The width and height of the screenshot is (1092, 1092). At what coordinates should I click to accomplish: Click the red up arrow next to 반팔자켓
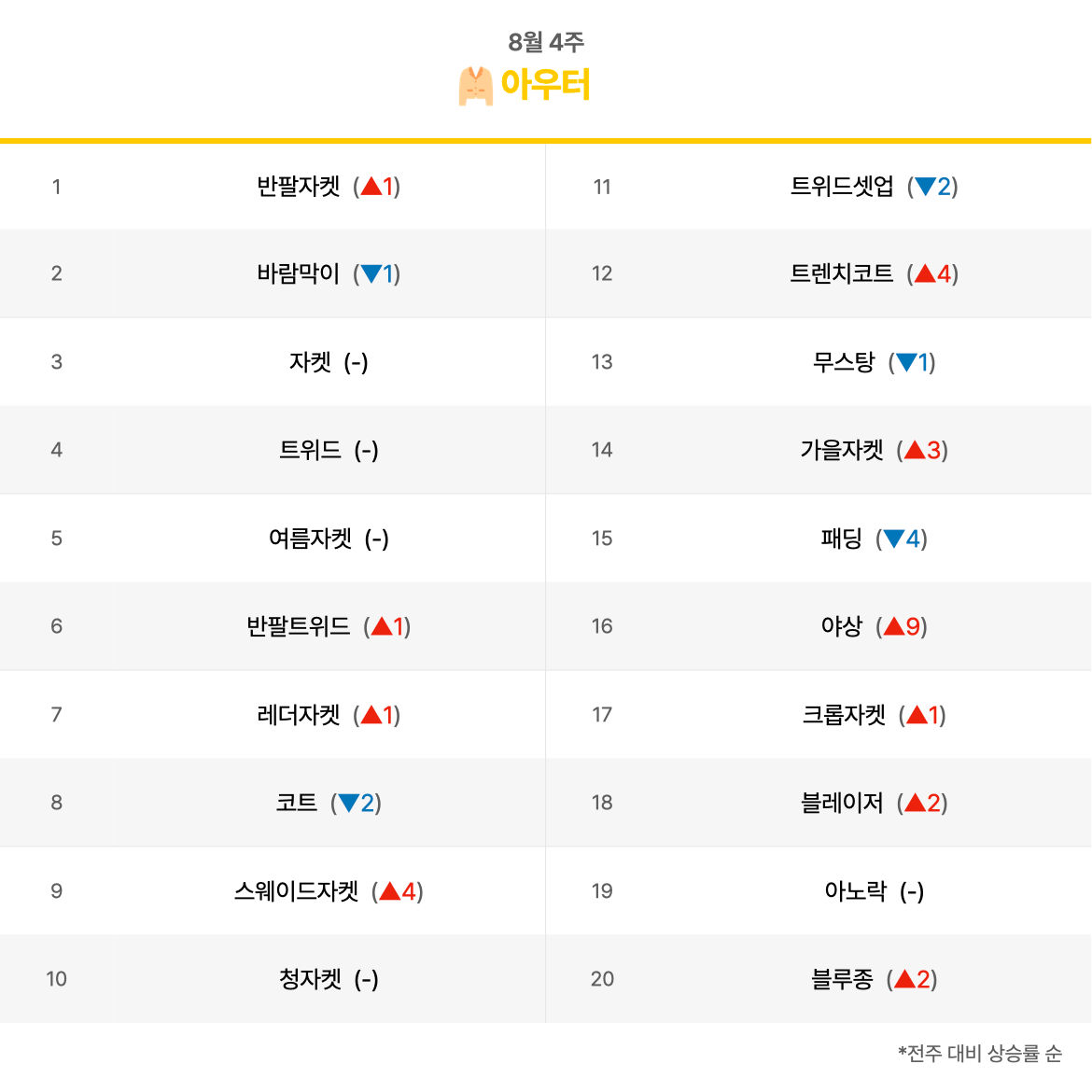click(x=371, y=186)
